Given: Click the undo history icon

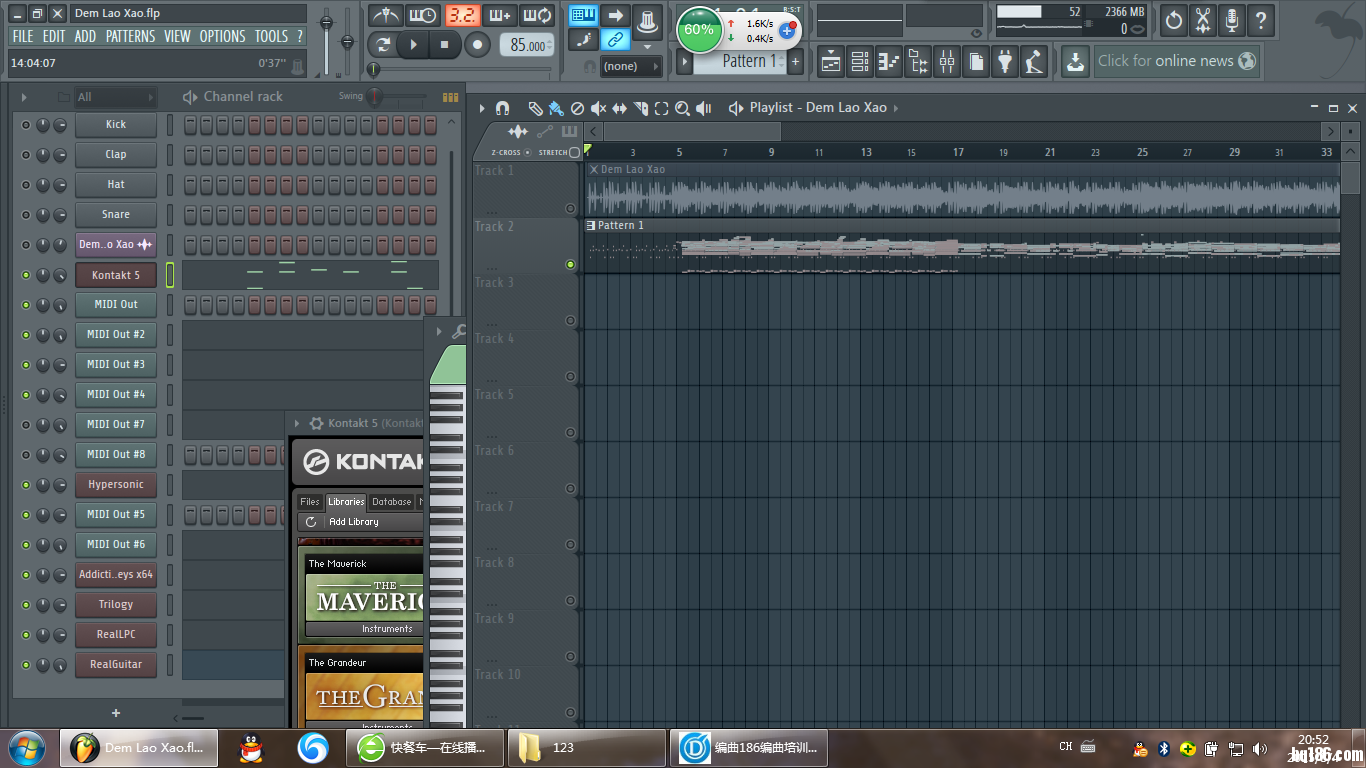Looking at the screenshot, I should [x=1174, y=19].
